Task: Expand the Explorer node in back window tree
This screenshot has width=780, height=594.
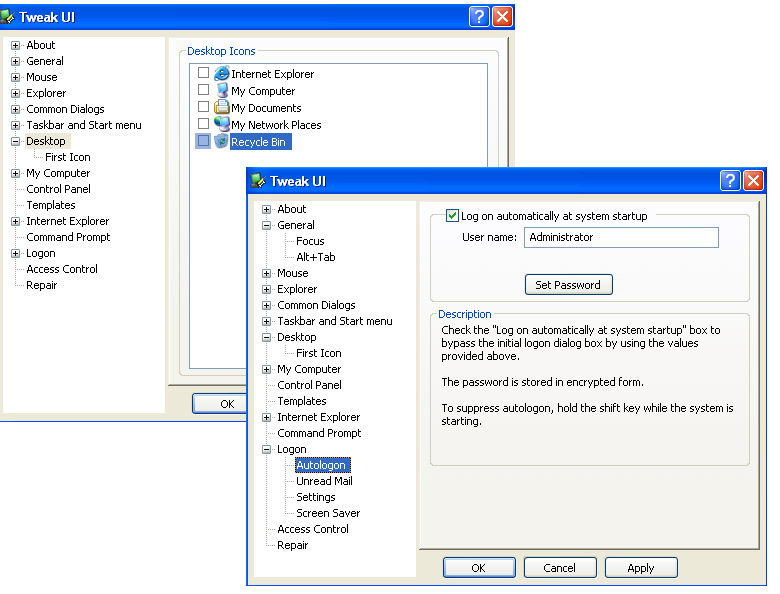Action: pos(15,93)
